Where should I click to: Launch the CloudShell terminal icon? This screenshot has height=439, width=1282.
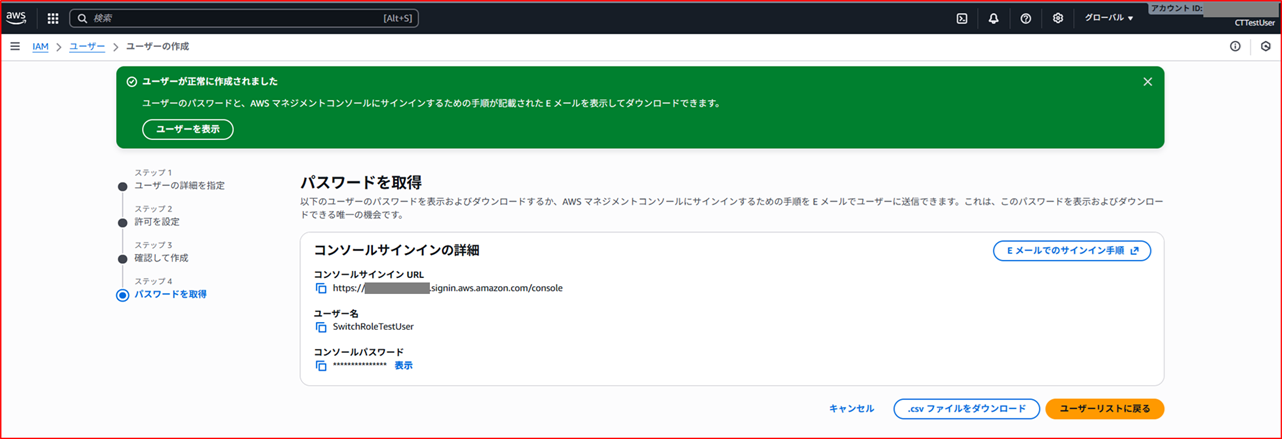(962, 18)
